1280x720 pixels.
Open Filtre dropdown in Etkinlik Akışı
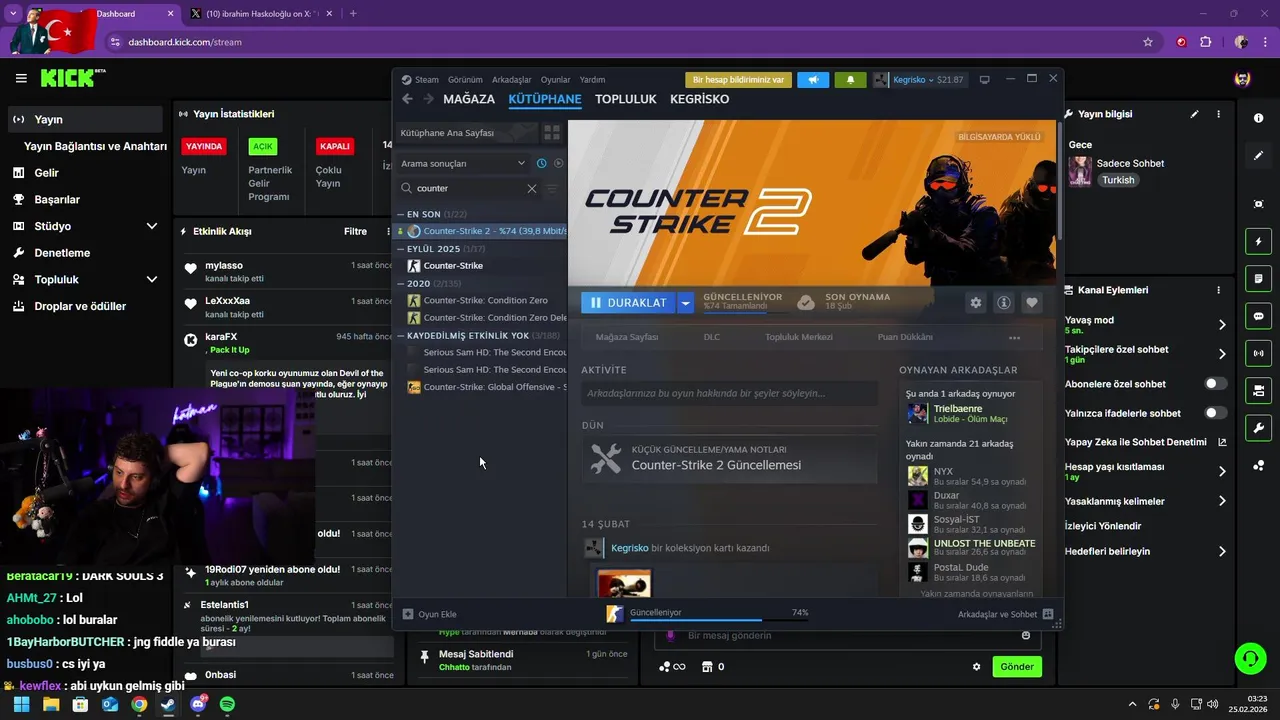365,231
